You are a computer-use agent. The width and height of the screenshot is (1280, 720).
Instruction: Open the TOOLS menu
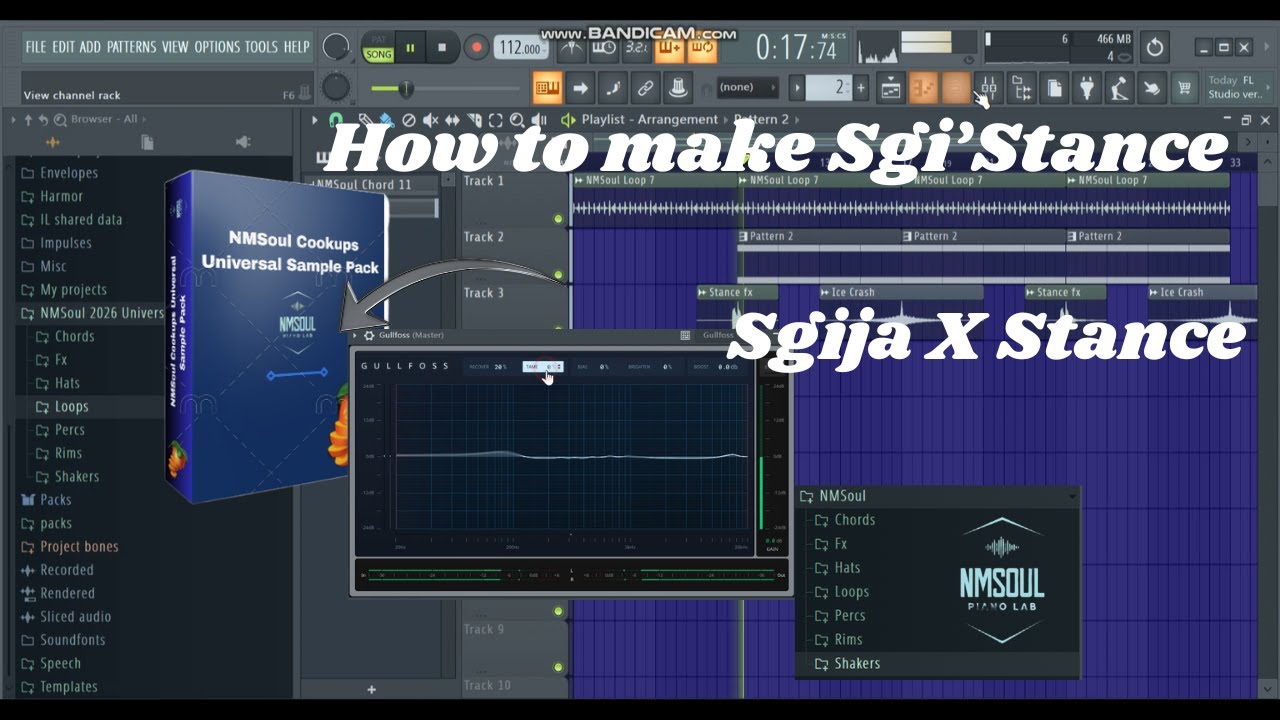tap(262, 47)
